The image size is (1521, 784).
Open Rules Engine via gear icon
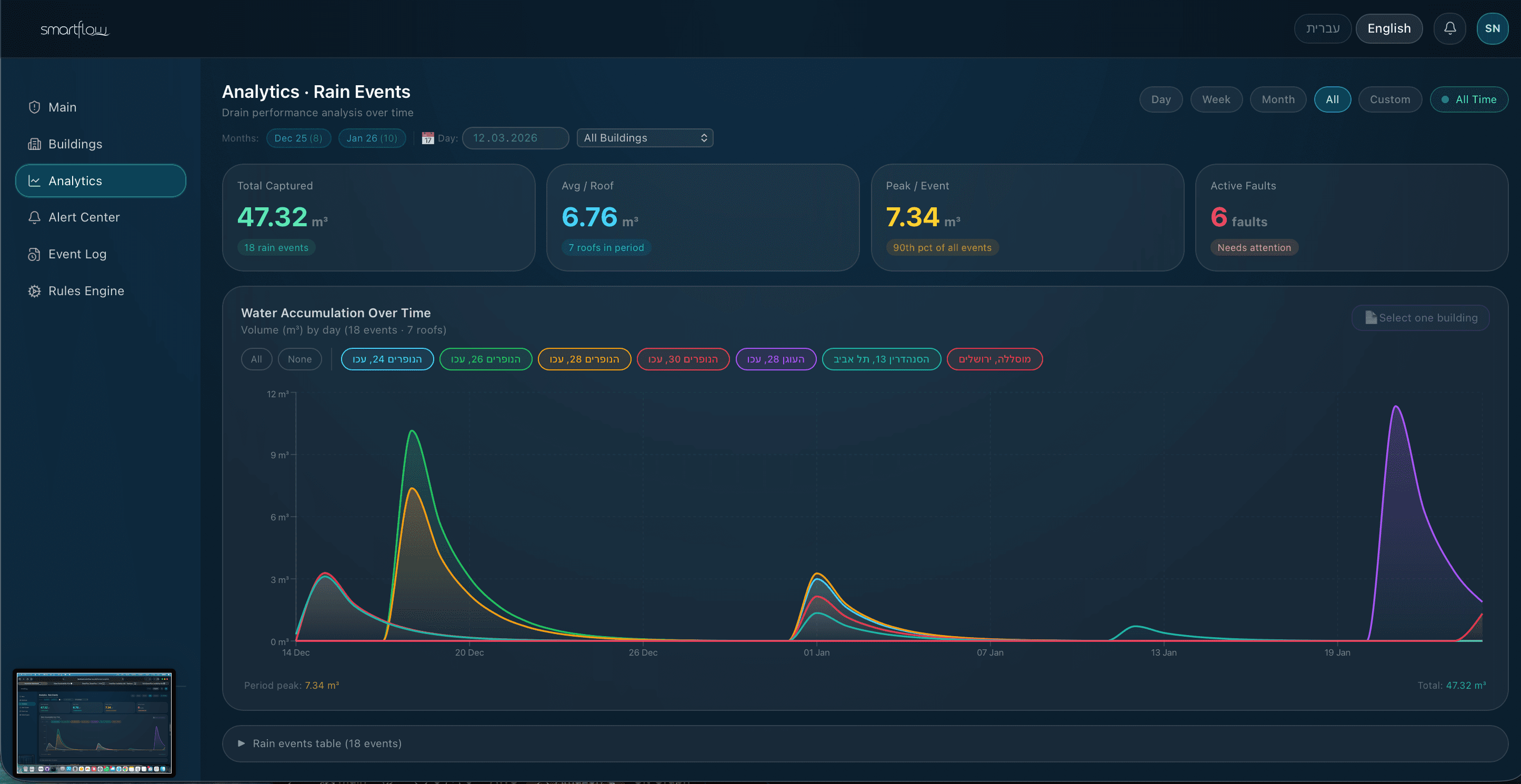coord(35,290)
